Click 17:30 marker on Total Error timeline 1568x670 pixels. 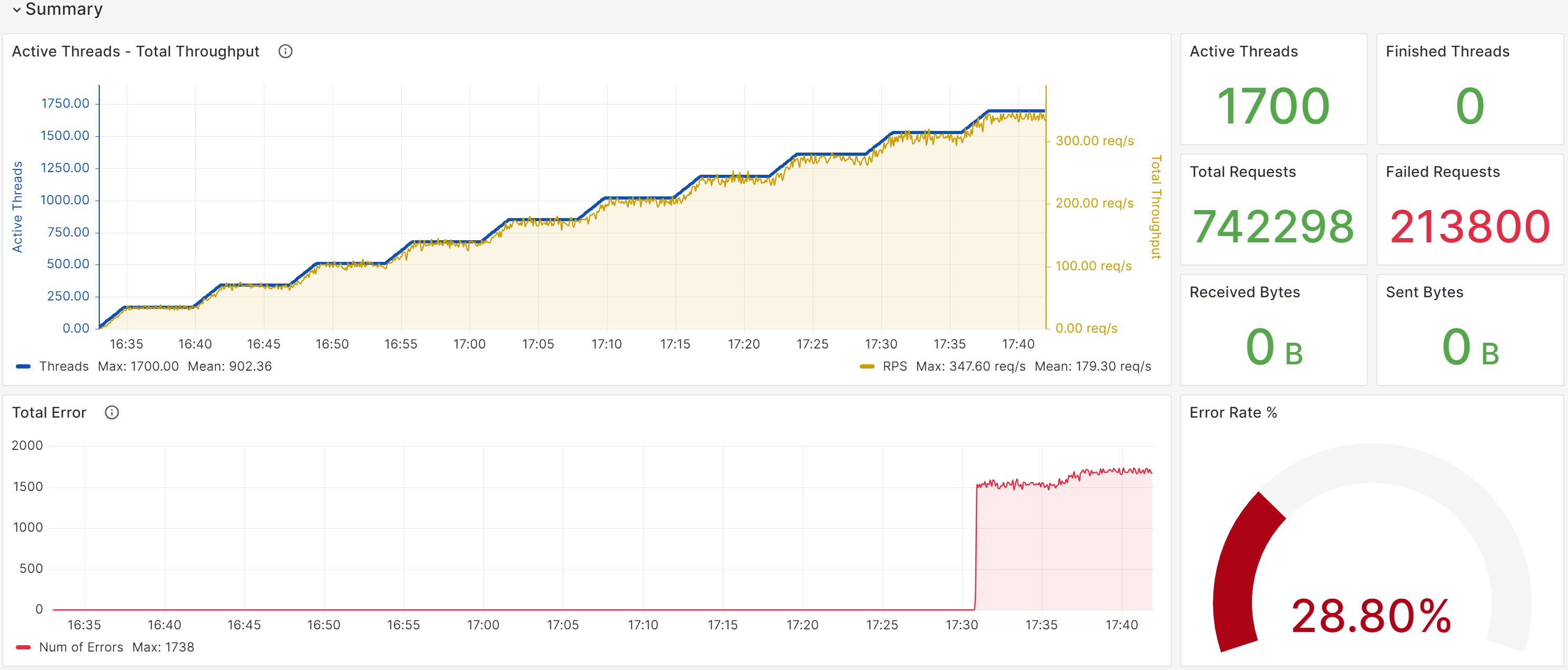[961, 625]
